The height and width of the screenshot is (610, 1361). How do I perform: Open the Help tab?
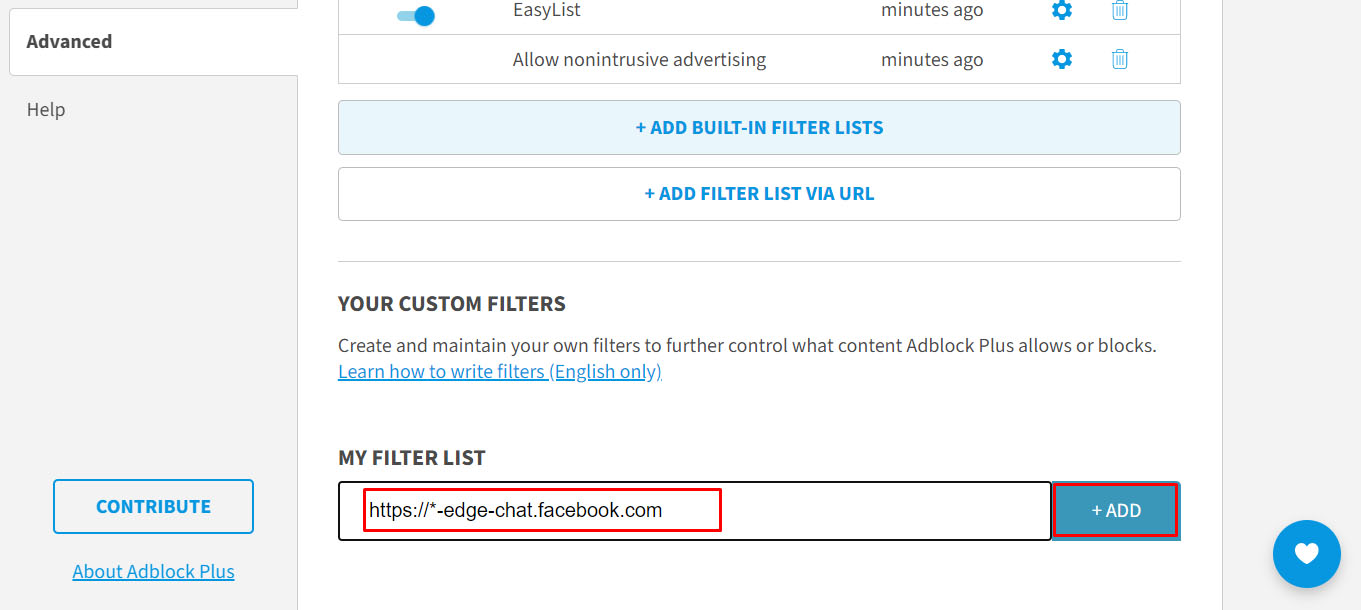(46, 110)
